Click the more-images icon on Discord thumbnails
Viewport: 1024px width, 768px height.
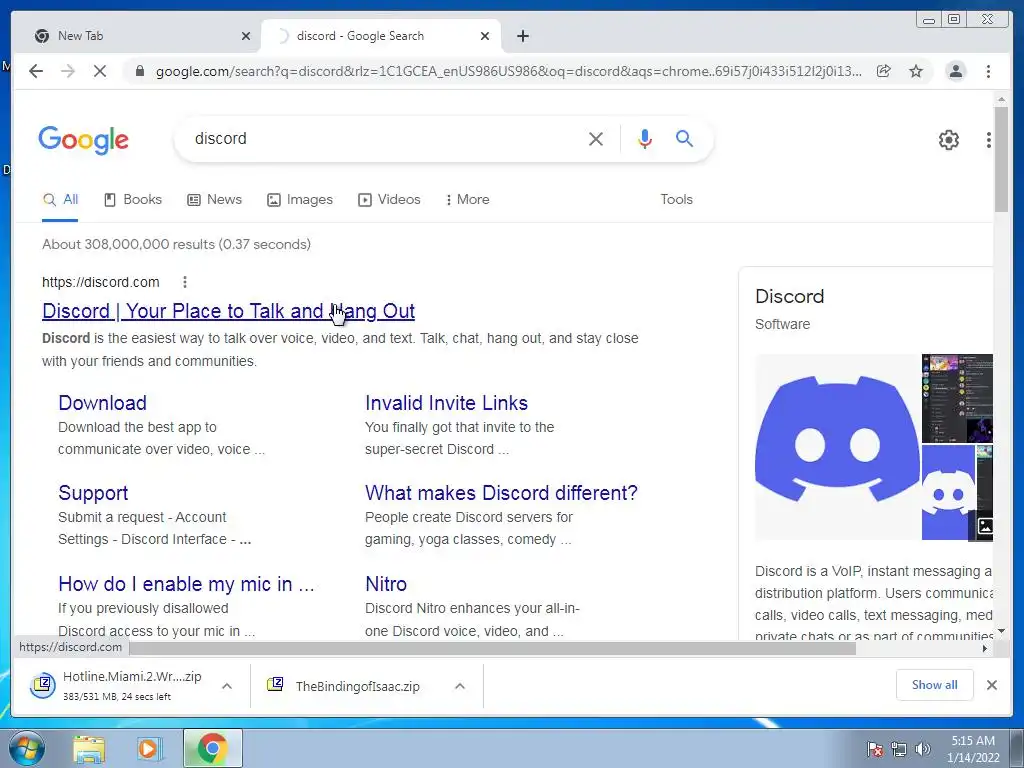pos(984,526)
